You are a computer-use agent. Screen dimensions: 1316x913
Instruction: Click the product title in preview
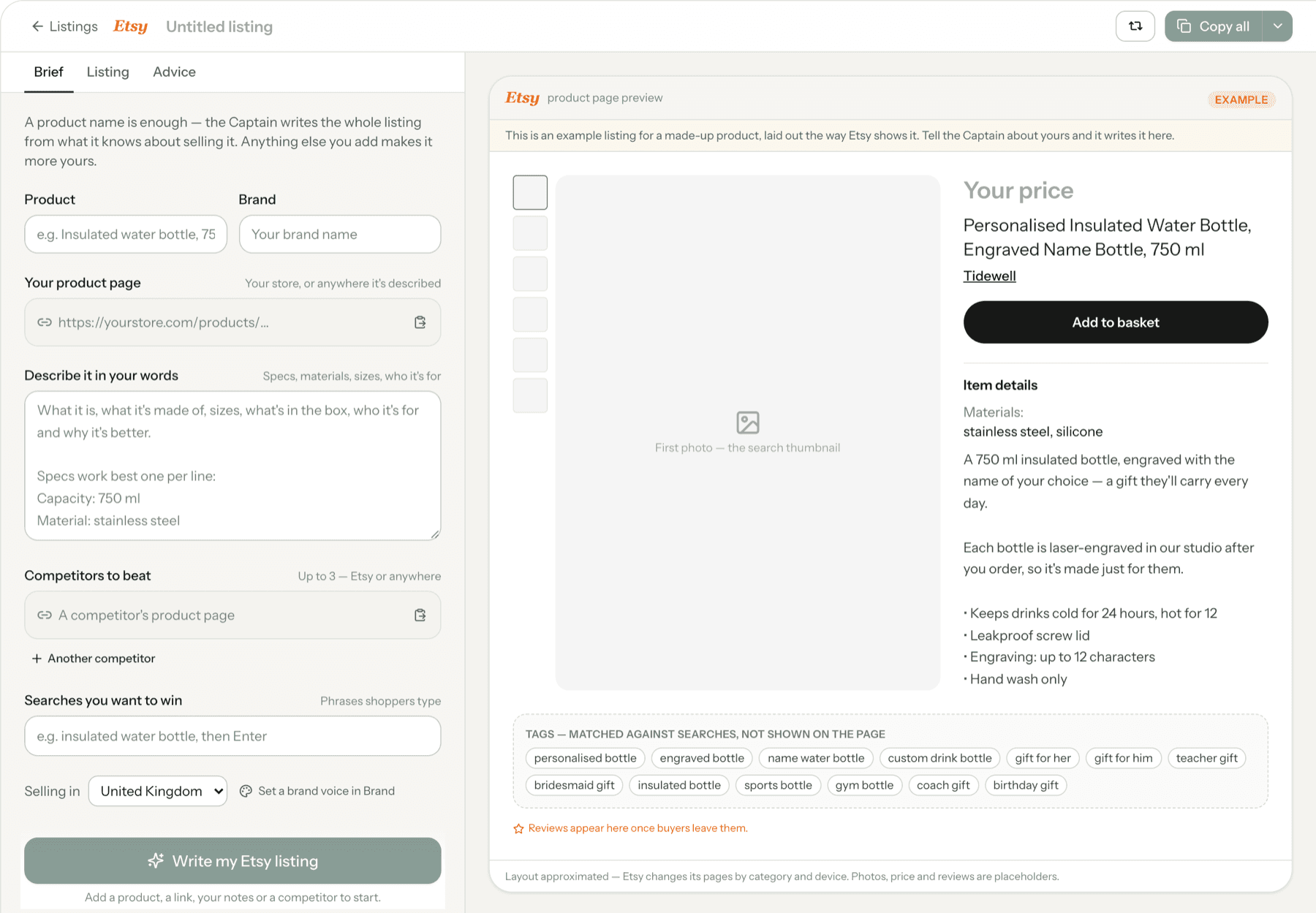[1107, 237]
